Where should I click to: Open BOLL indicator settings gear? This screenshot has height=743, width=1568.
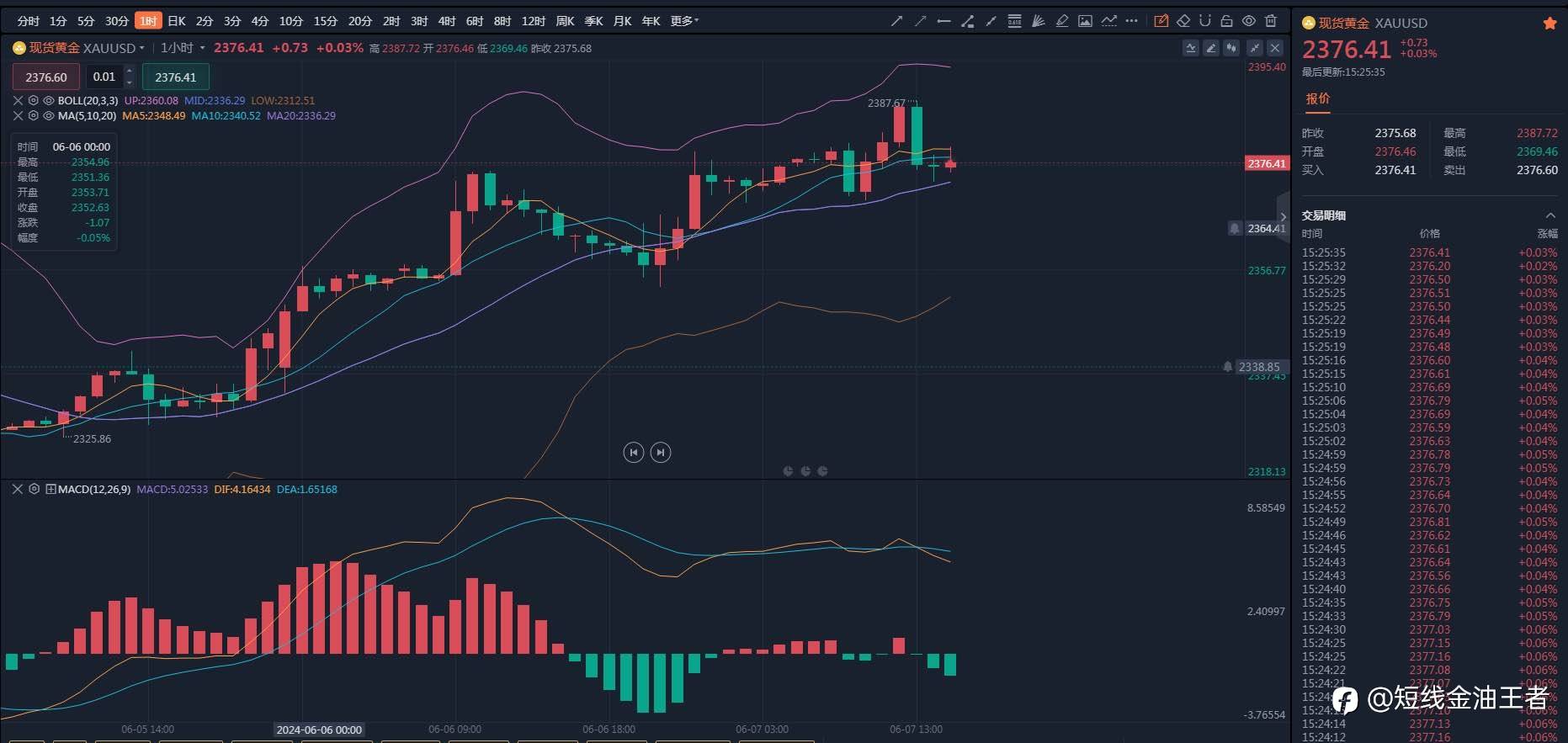34,100
